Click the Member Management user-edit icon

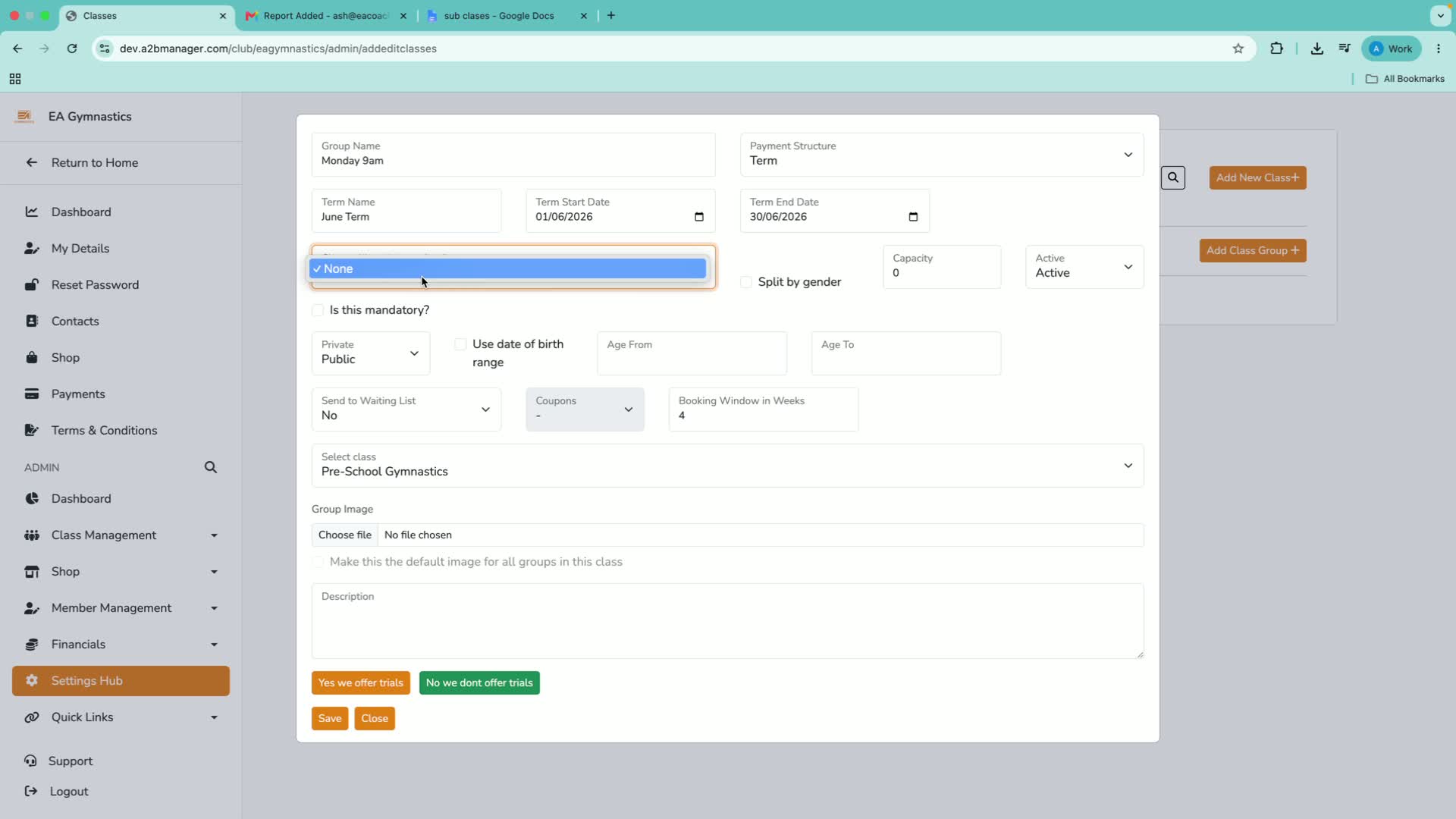(x=31, y=607)
